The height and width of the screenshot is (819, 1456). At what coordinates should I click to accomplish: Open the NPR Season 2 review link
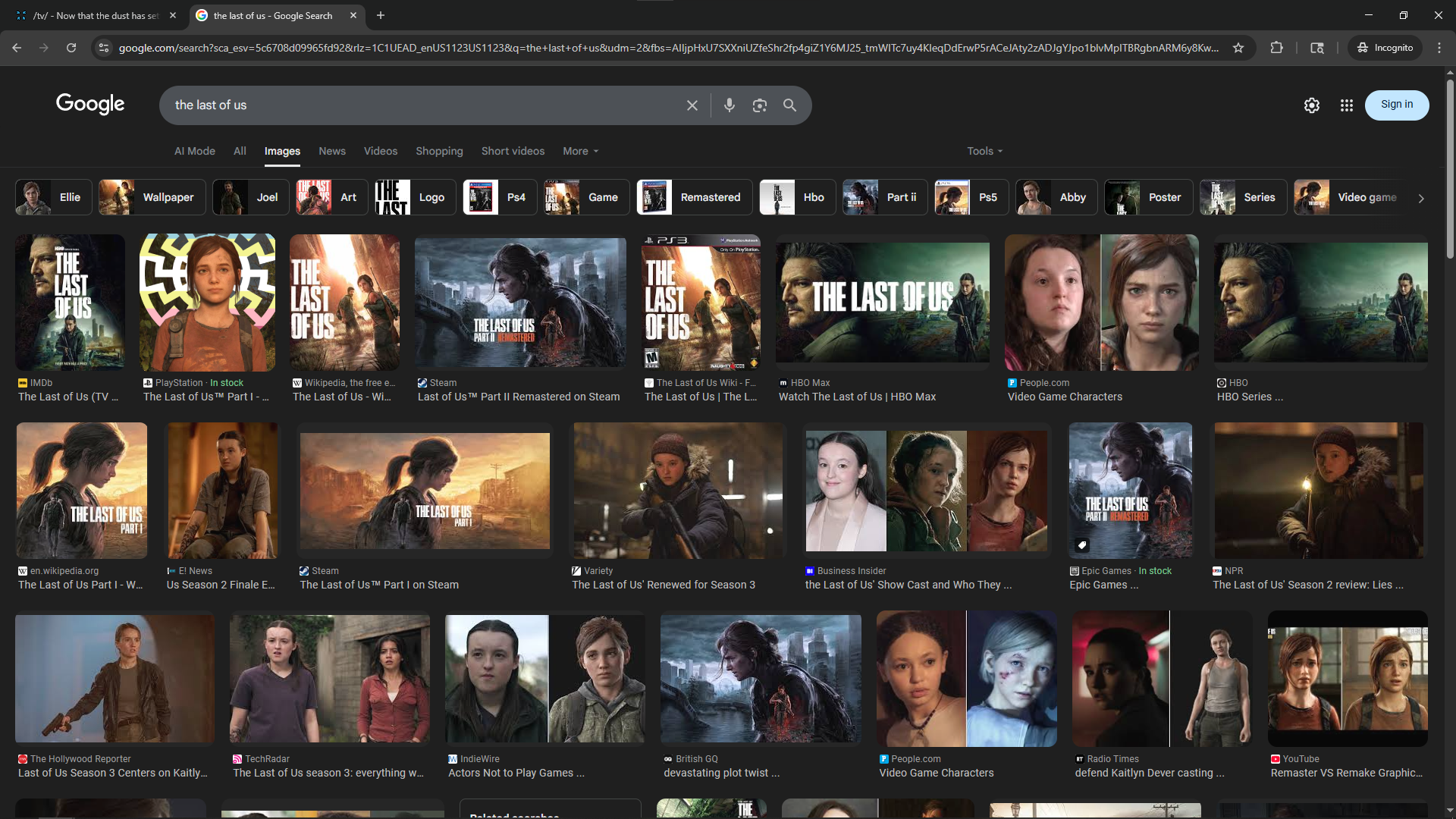click(1308, 585)
